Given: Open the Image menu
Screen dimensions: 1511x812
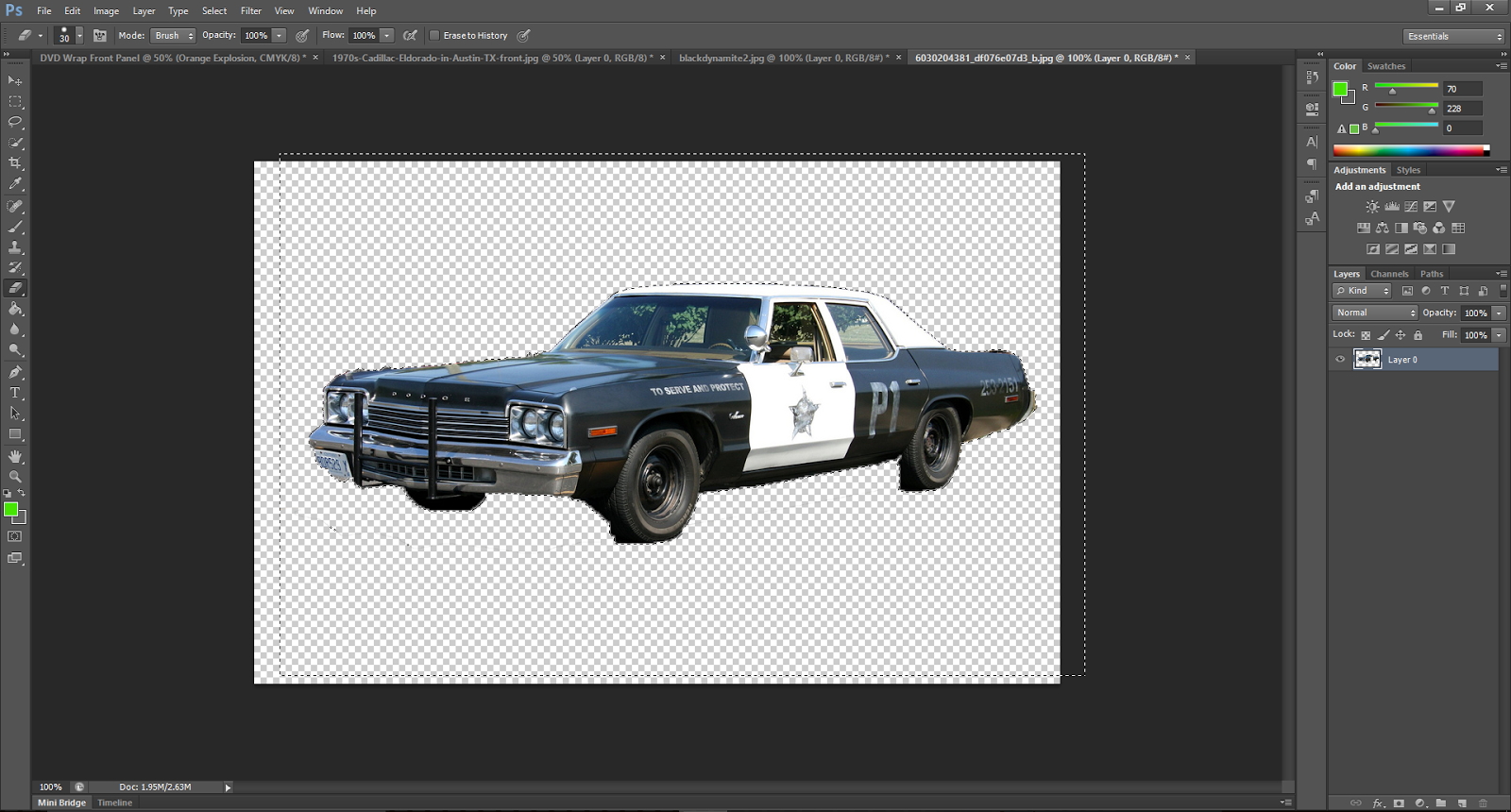Looking at the screenshot, I should point(106,10).
